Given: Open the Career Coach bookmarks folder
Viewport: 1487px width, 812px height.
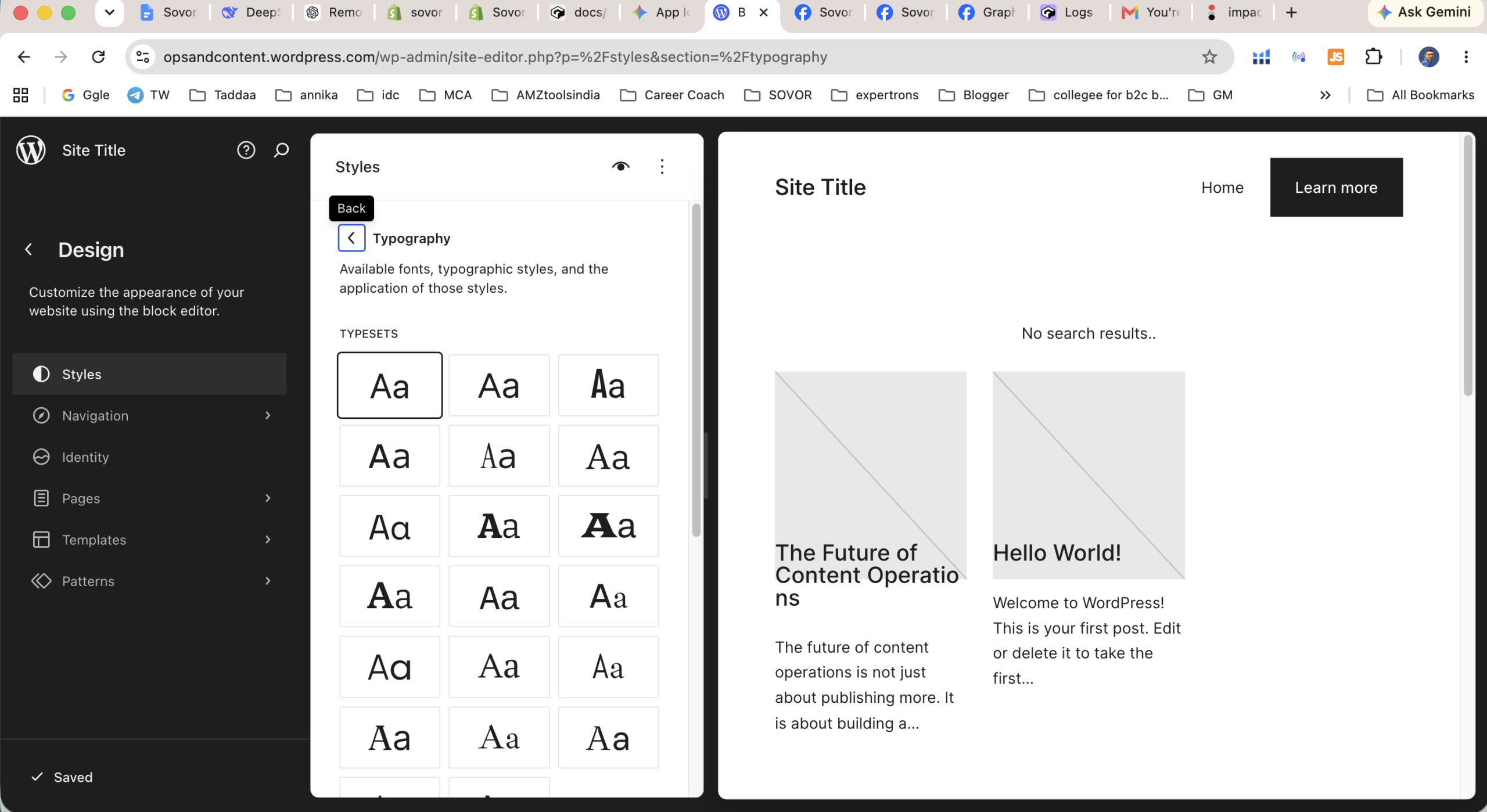Looking at the screenshot, I should click(672, 95).
